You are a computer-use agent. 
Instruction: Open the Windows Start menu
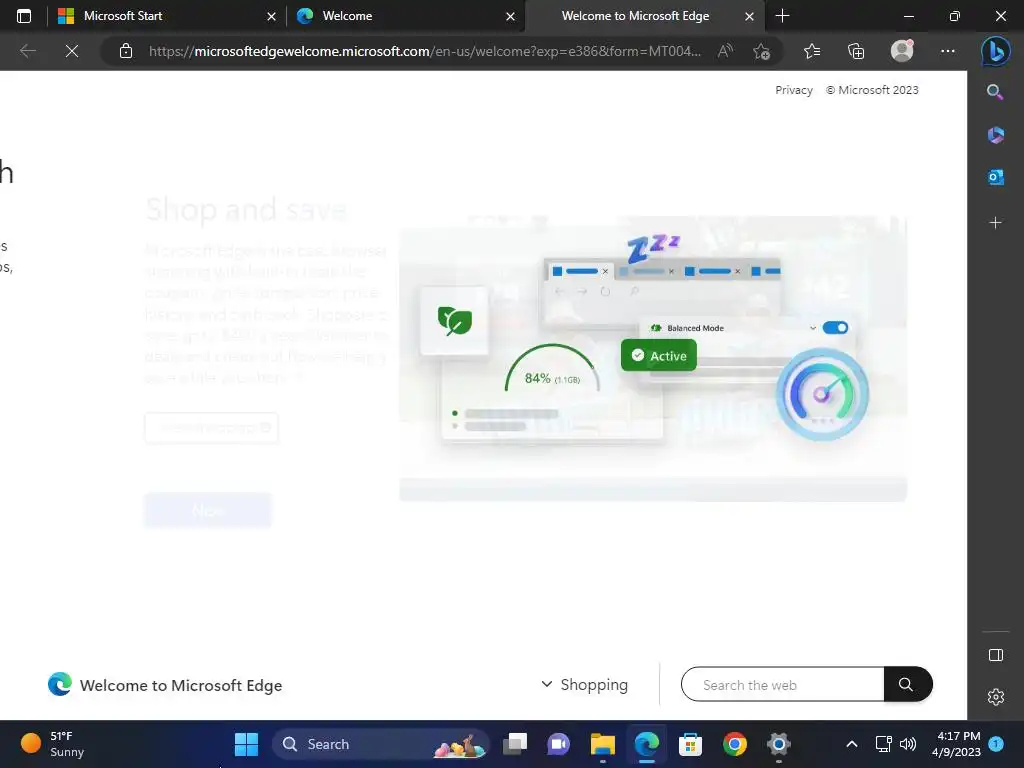(x=246, y=744)
